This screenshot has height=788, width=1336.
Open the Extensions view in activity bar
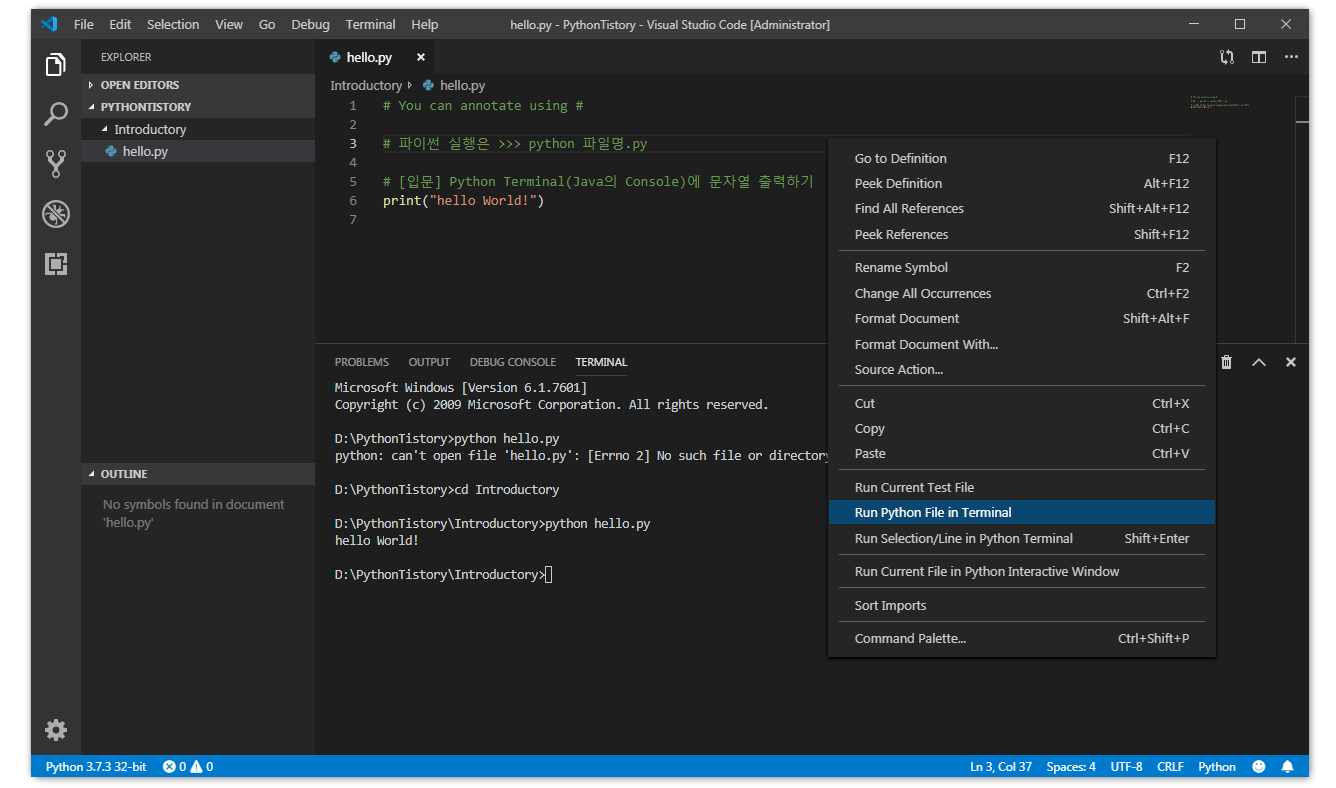pos(56,264)
